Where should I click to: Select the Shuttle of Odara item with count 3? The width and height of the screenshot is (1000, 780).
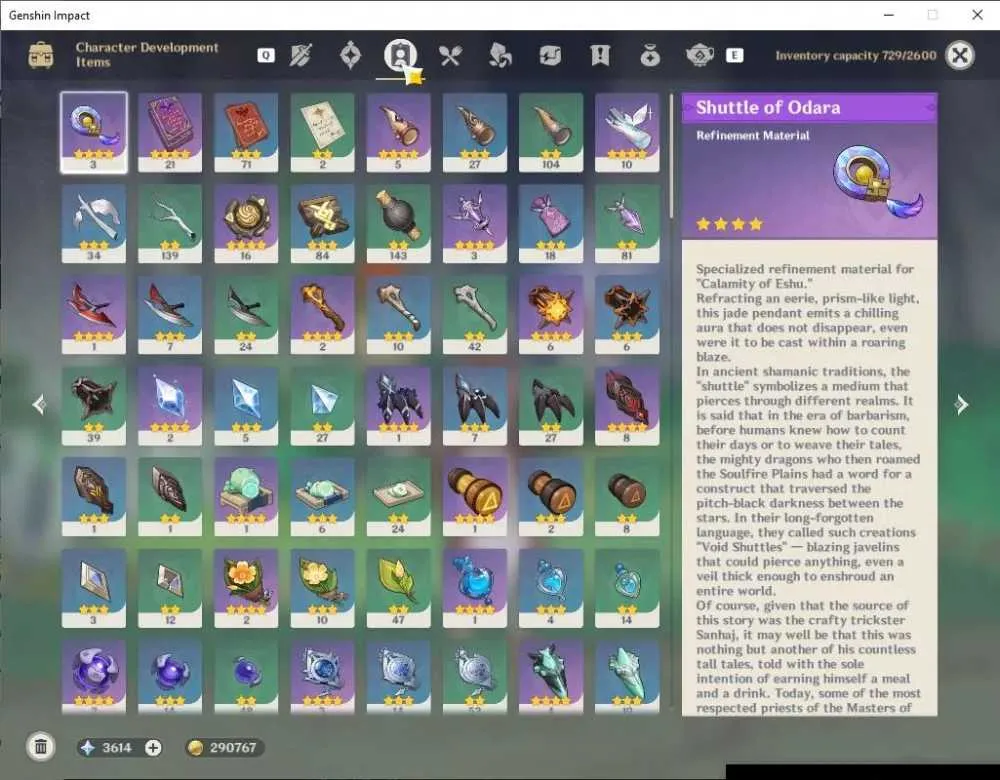94,133
